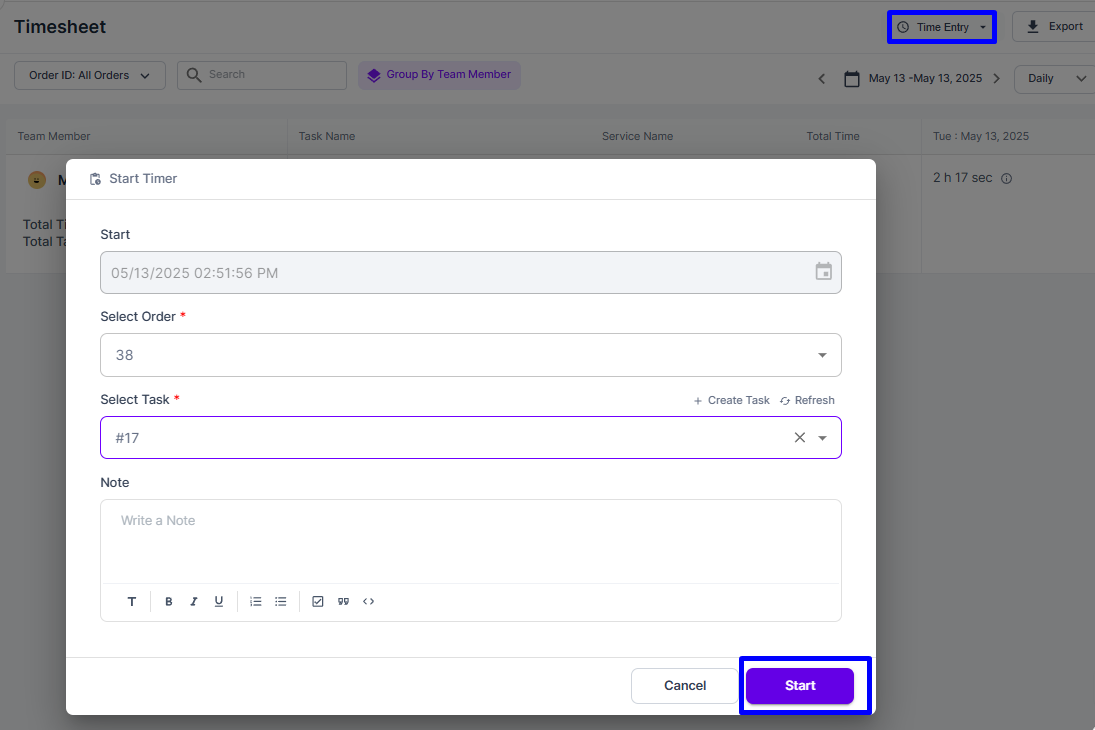Clear the selected task #17
Screen dimensions: 1095x730
(x=799, y=437)
